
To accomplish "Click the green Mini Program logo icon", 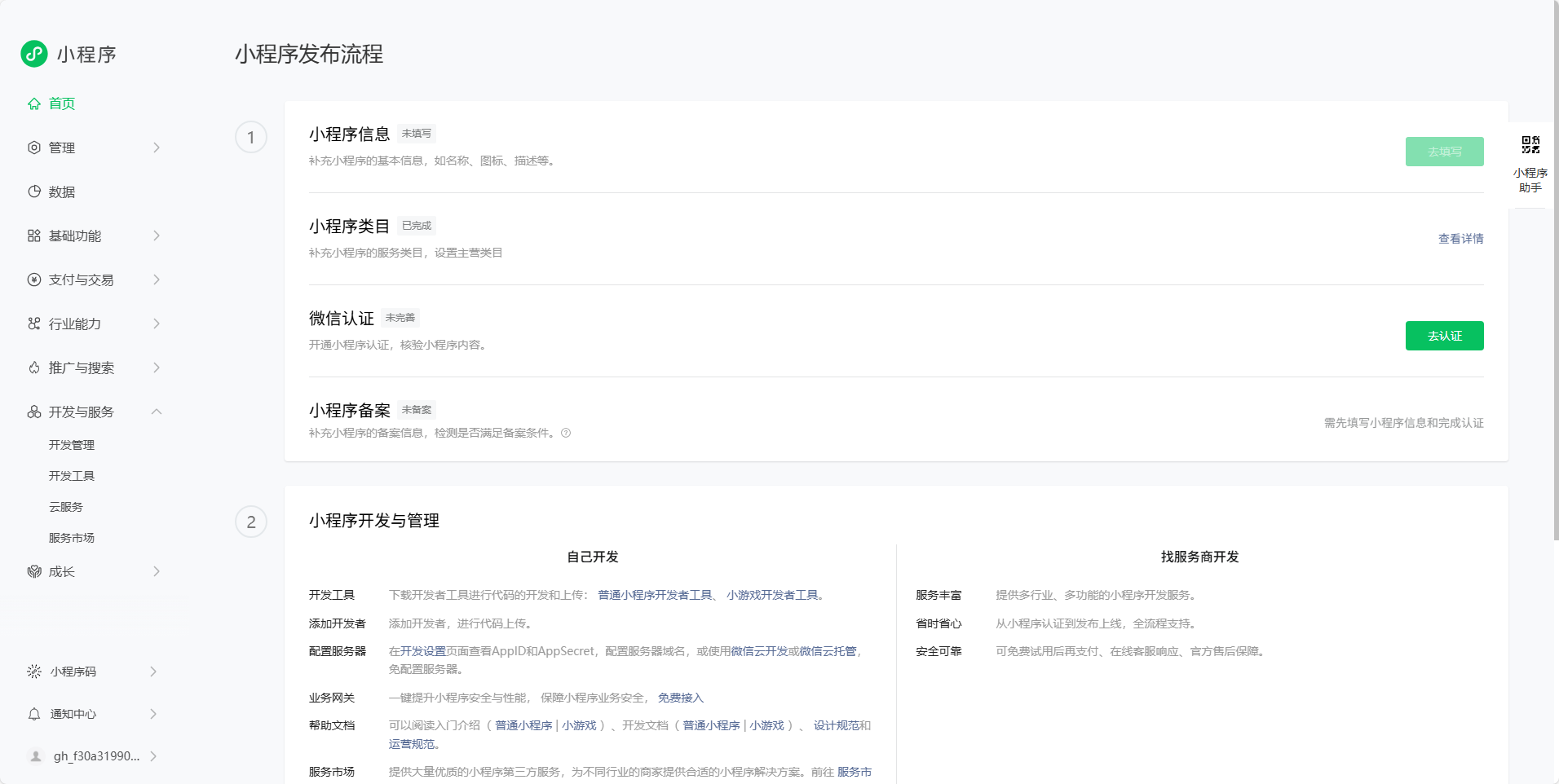I will (x=34, y=54).
